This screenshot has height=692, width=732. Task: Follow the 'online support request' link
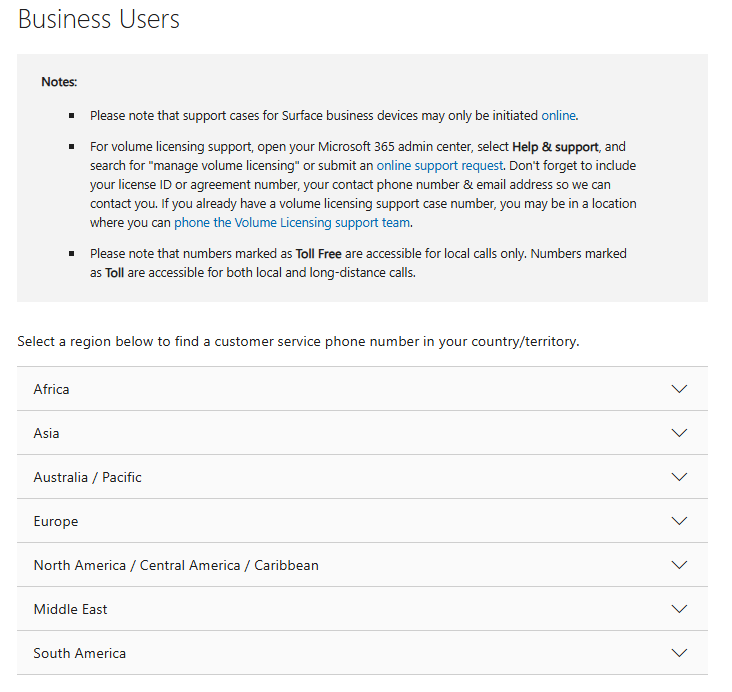click(x=440, y=165)
